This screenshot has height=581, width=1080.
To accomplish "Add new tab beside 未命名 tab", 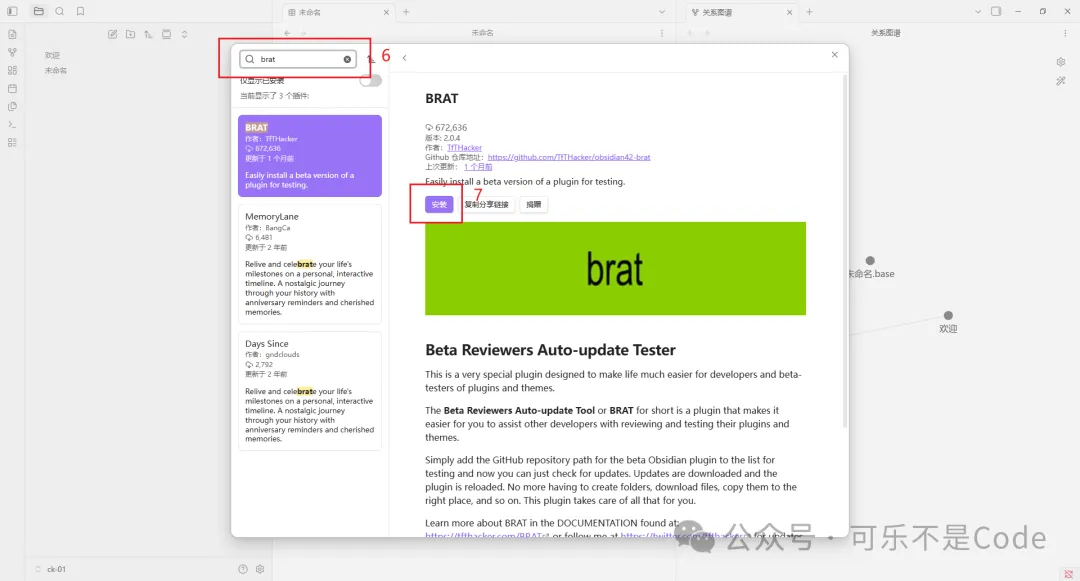I will tap(406, 12).
